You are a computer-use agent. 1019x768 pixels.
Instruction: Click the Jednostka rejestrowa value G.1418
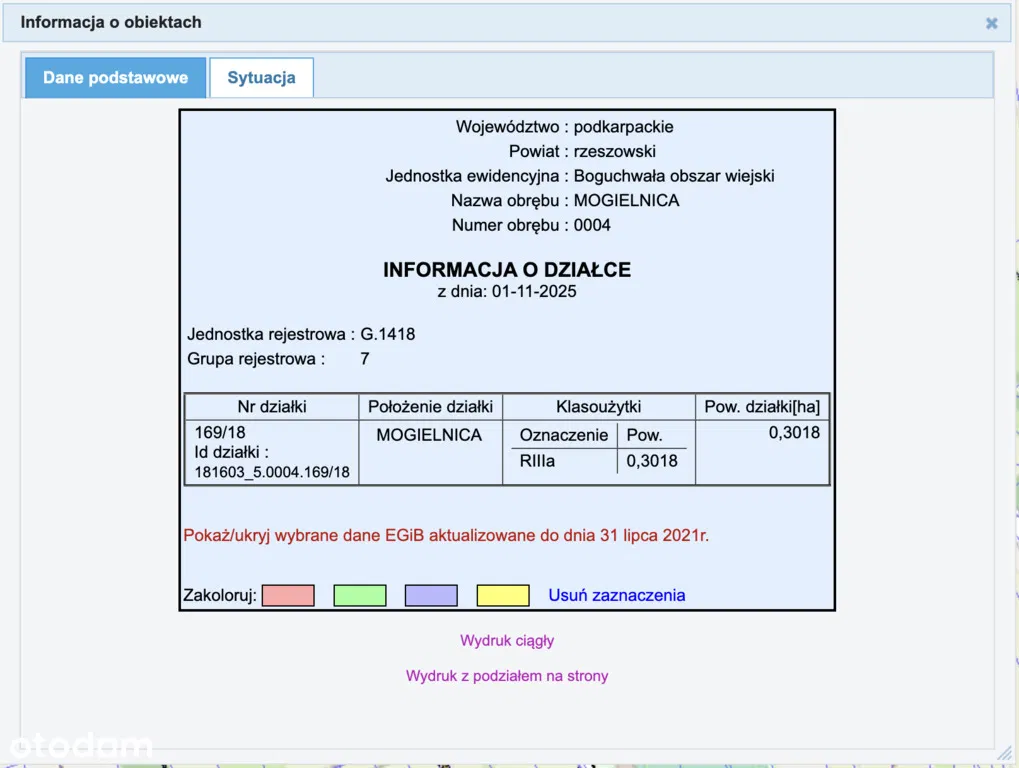pyautogui.click(x=387, y=334)
